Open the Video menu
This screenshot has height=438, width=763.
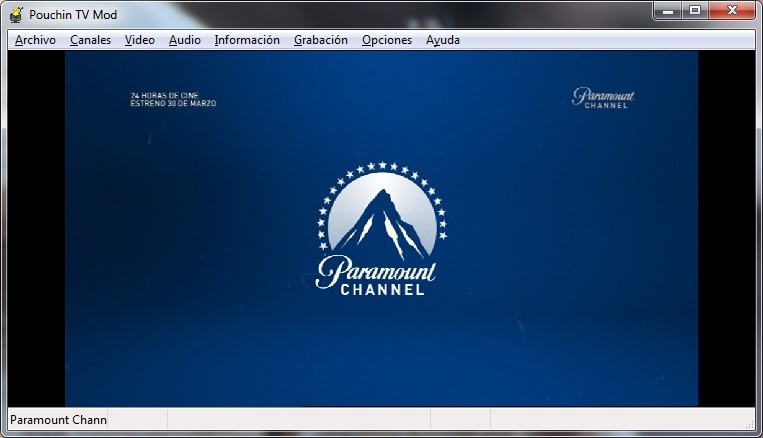(140, 40)
